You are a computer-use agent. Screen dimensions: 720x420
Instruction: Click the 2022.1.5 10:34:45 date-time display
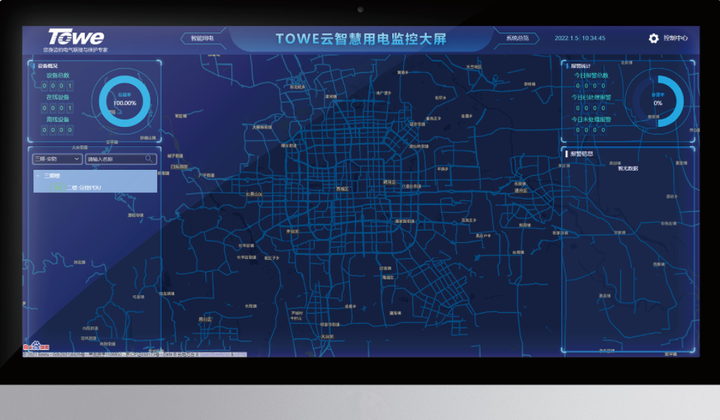[x=580, y=38]
